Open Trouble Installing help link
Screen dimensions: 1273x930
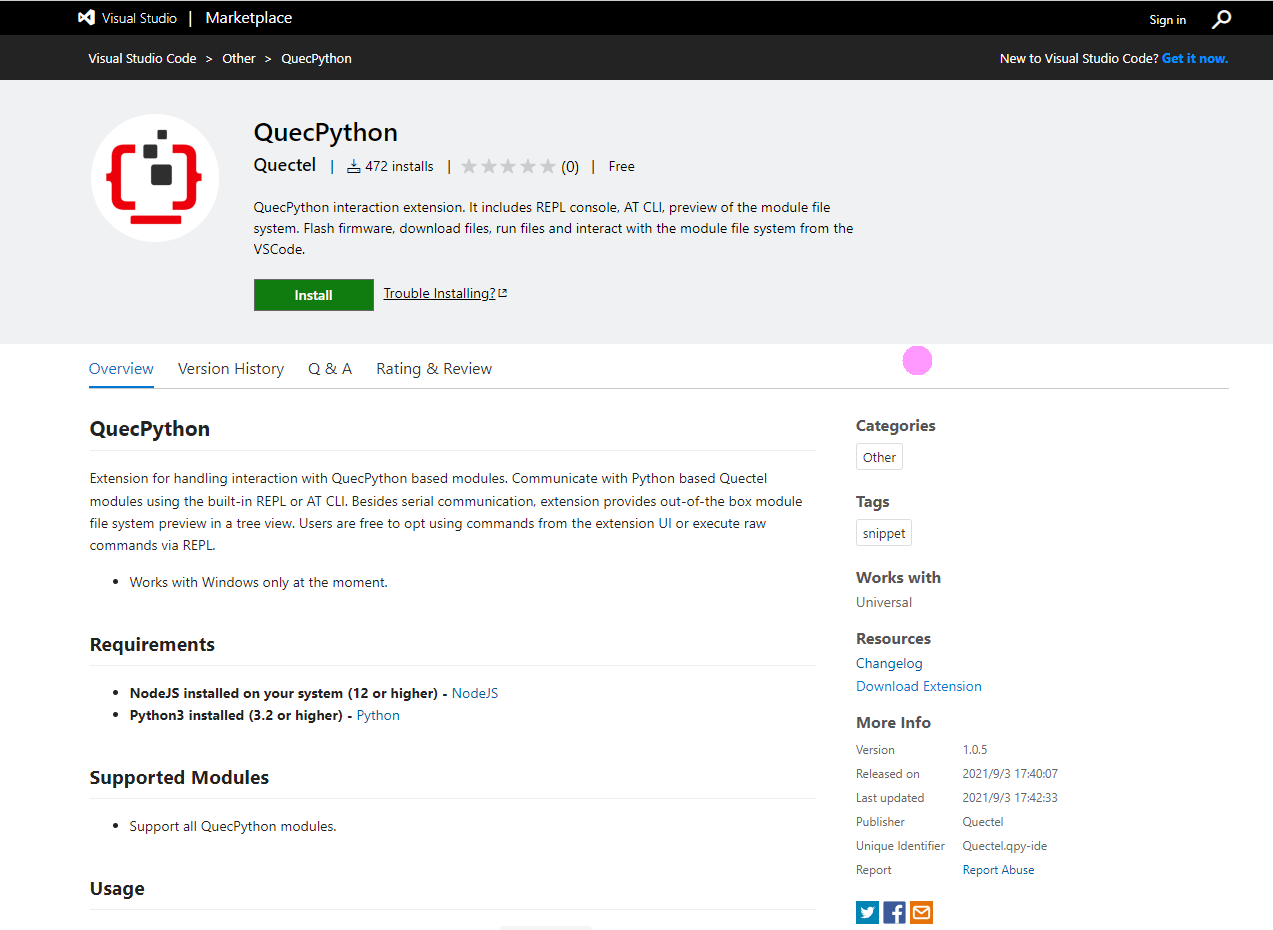(445, 293)
